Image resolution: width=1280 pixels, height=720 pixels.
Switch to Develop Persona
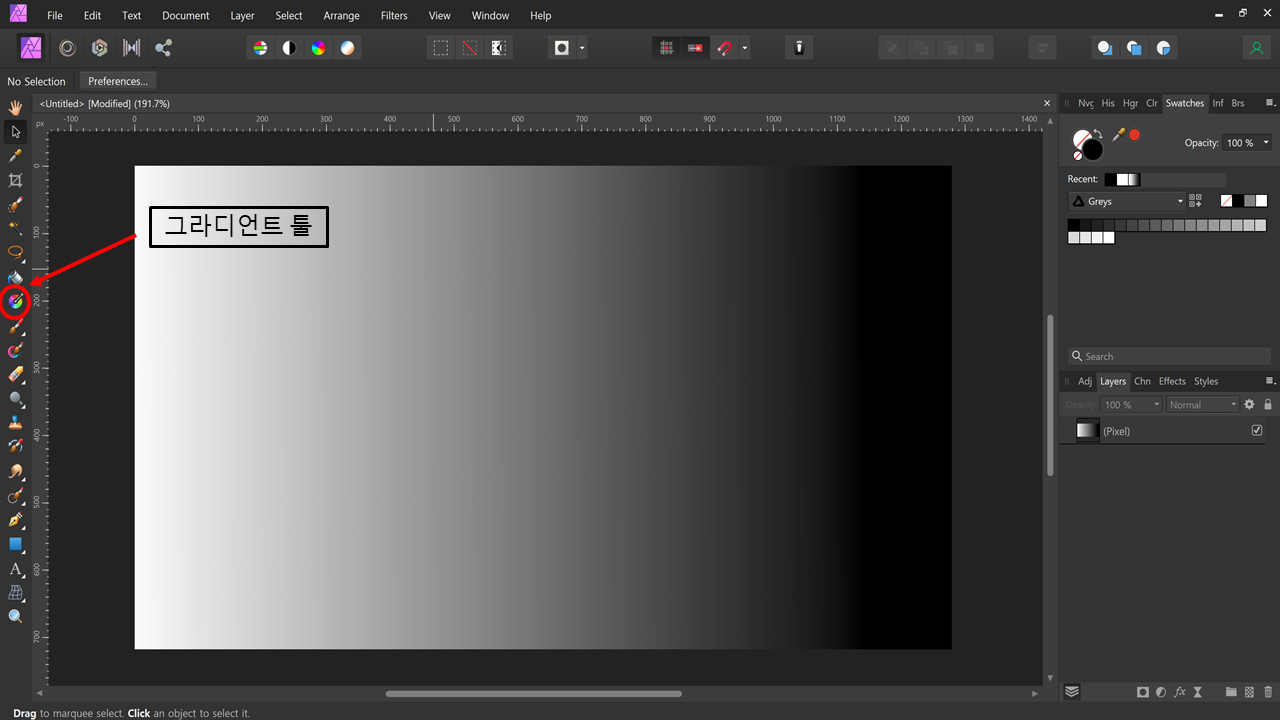(x=99, y=47)
